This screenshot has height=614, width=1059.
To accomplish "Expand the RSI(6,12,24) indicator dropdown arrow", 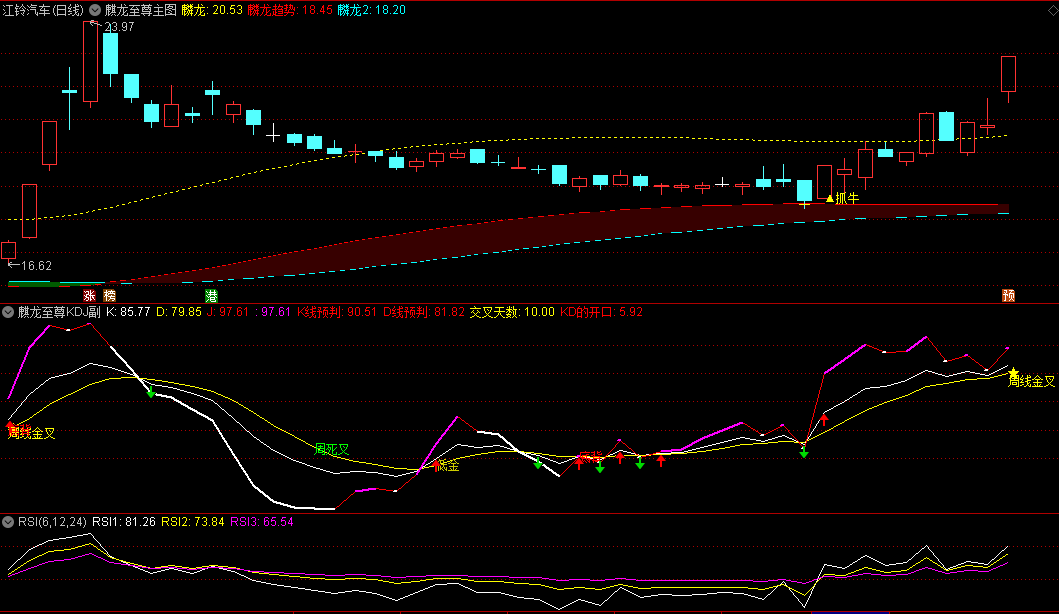I will 8,522.
